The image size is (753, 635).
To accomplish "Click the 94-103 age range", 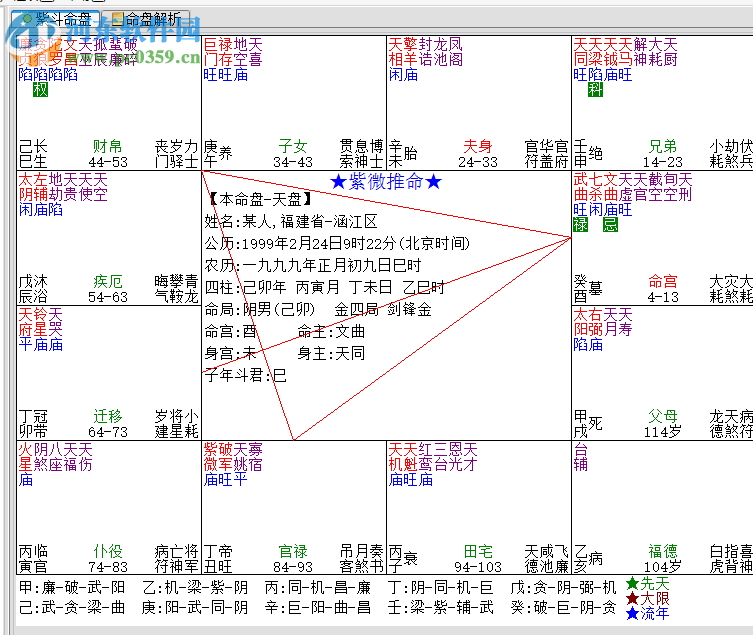I will (x=478, y=567).
